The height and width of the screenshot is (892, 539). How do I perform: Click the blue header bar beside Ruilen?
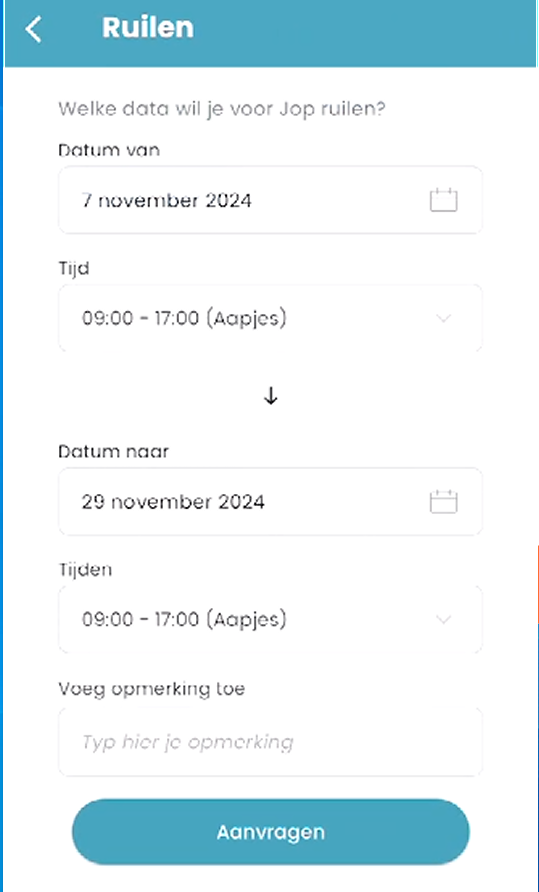coord(364,31)
